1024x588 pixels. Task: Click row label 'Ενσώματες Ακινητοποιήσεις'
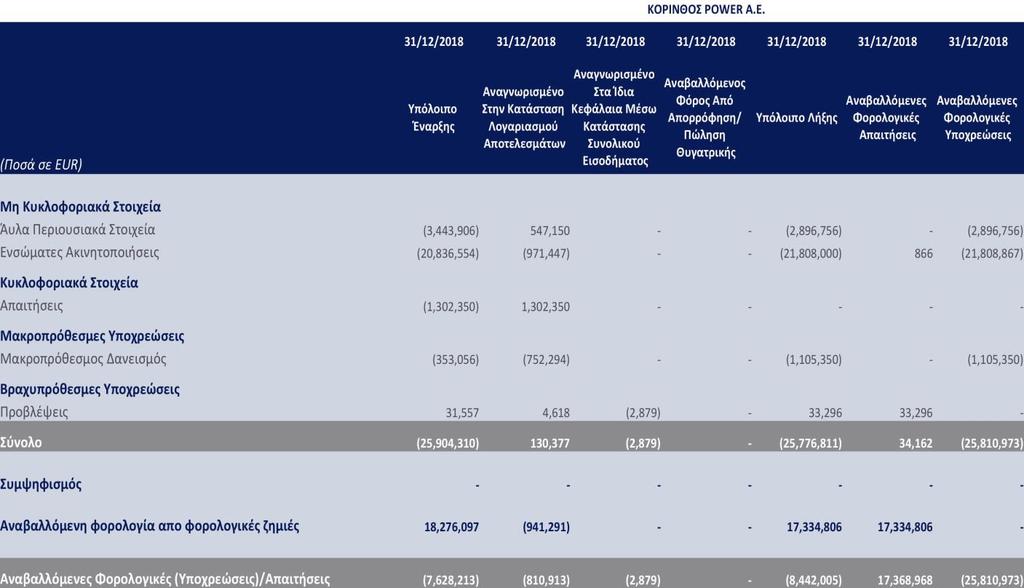(x=80, y=253)
